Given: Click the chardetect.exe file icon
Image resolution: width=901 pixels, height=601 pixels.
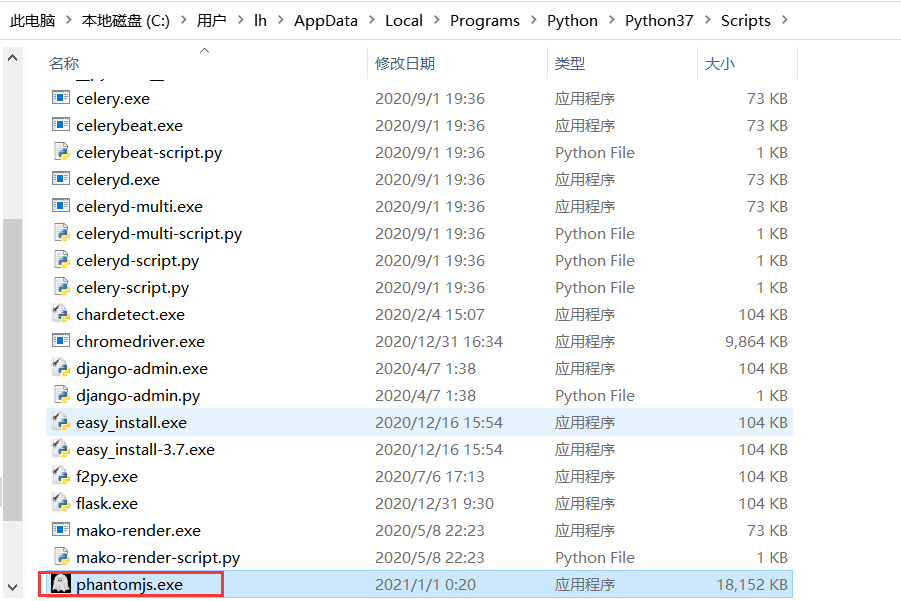Looking at the screenshot, I should tap(61, 314).
